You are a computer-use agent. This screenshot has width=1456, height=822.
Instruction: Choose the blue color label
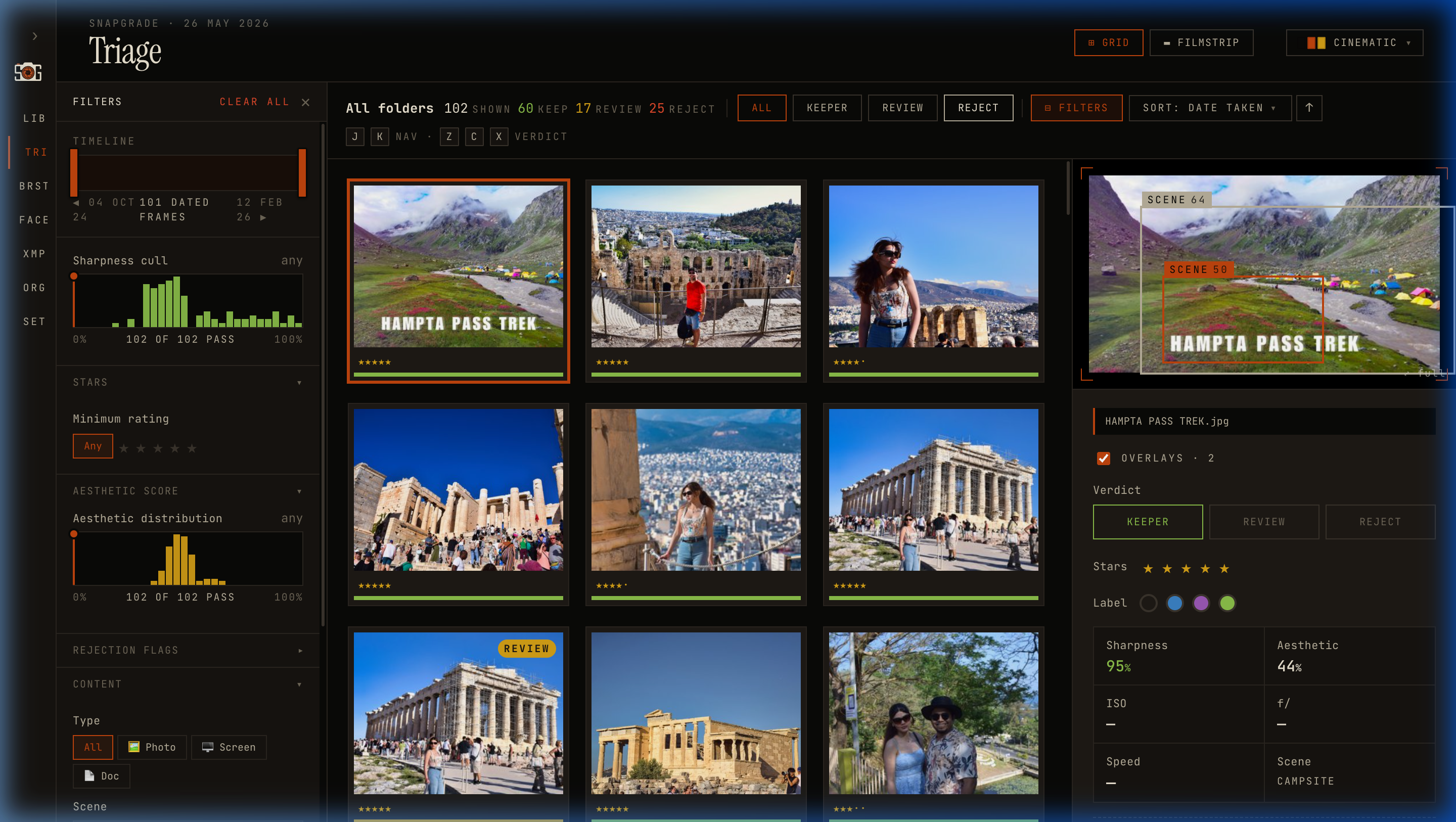point(1174,603)
